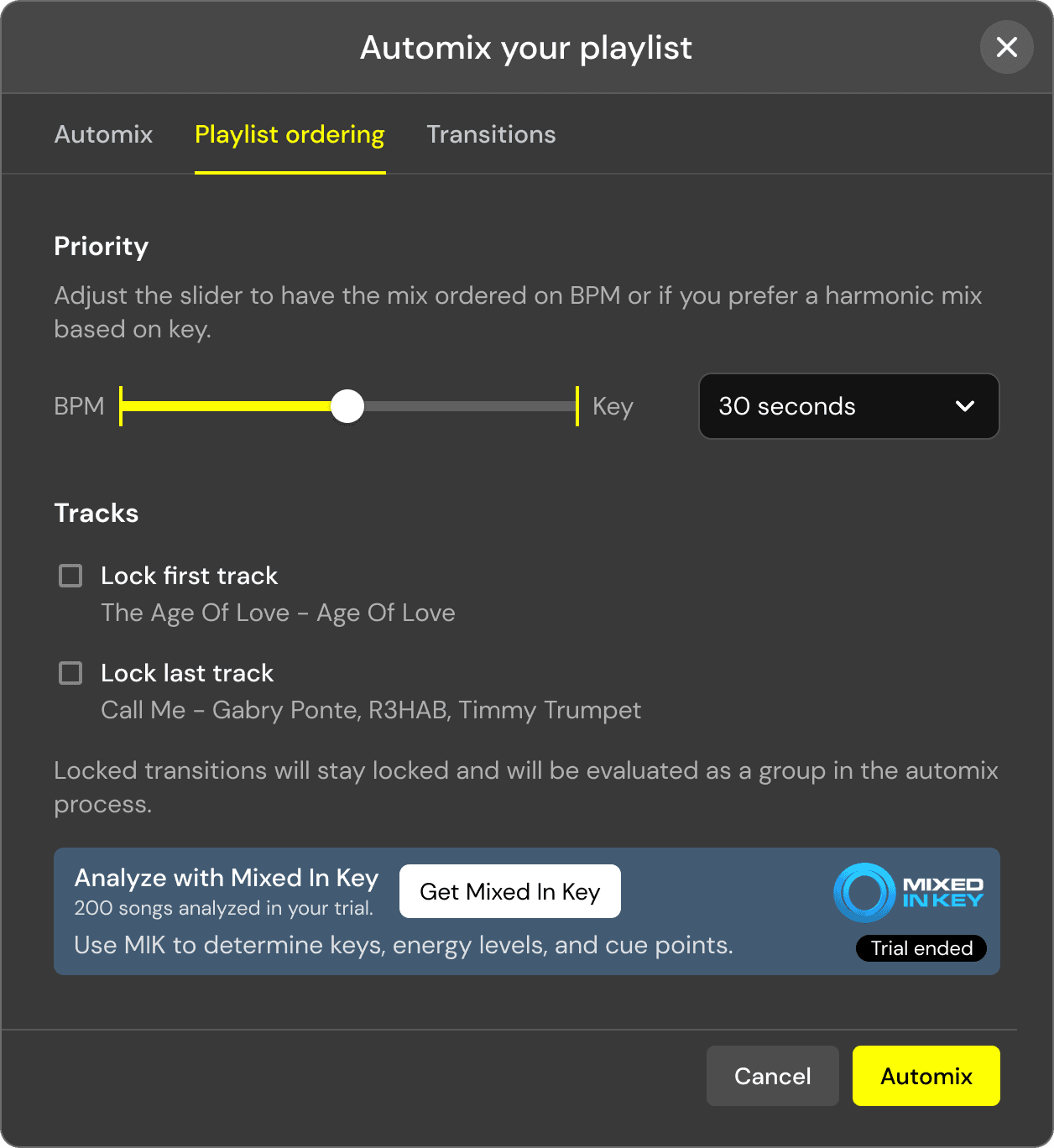Select the Playlist ordering tab

click(x=290, y=134)
